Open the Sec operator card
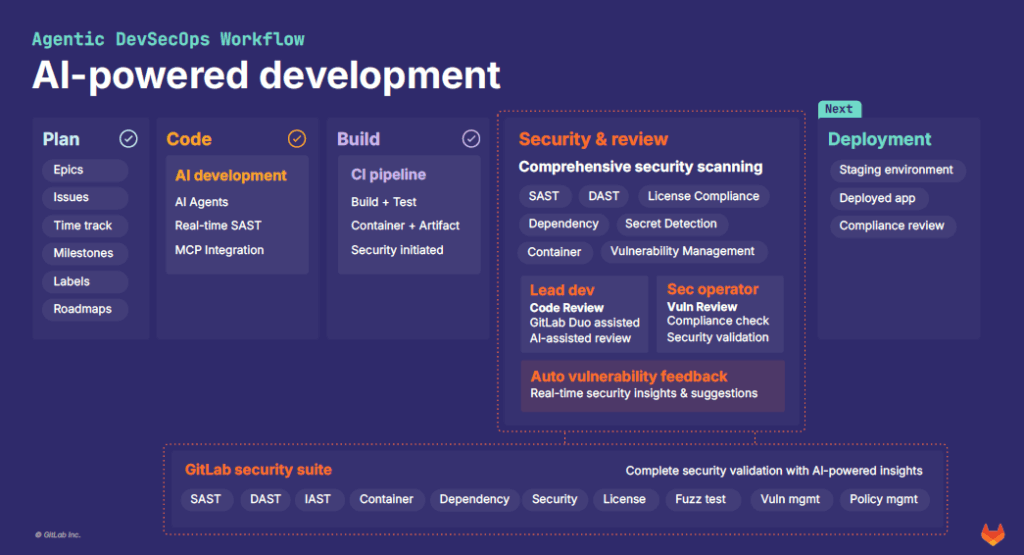The height and width of the screenshot is (555, 1024). 720,314
